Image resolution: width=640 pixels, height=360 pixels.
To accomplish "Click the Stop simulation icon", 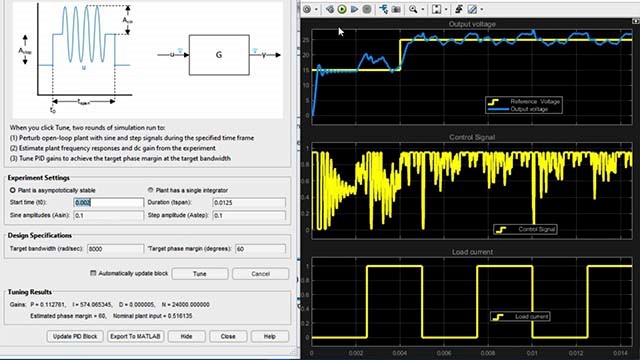I will click(367, 9).
